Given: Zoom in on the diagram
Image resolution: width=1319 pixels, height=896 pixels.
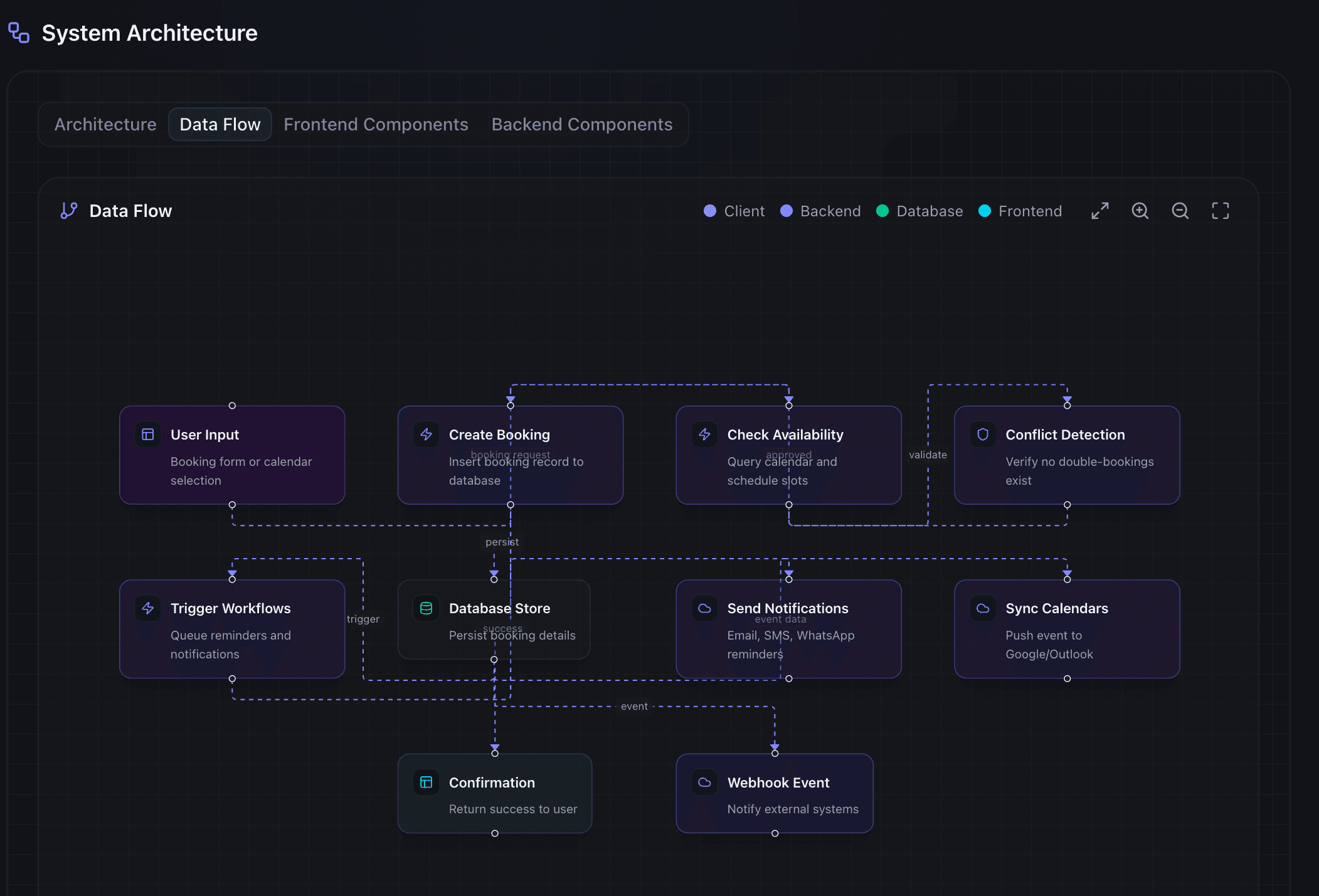Looking at the screenshot, I should click(x=1140, y=211).
